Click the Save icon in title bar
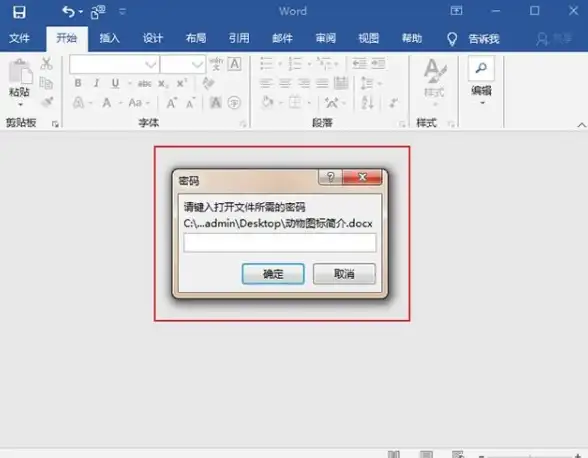Screen dimensions: 588x458 pos(19,12)
